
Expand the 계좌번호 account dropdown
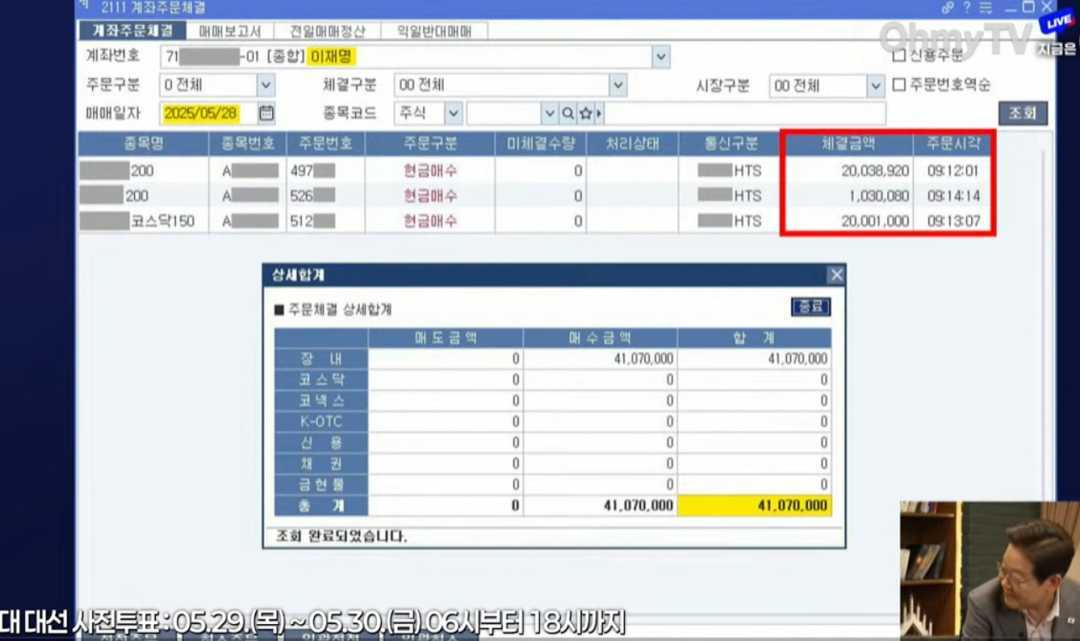tap(661, 56)
